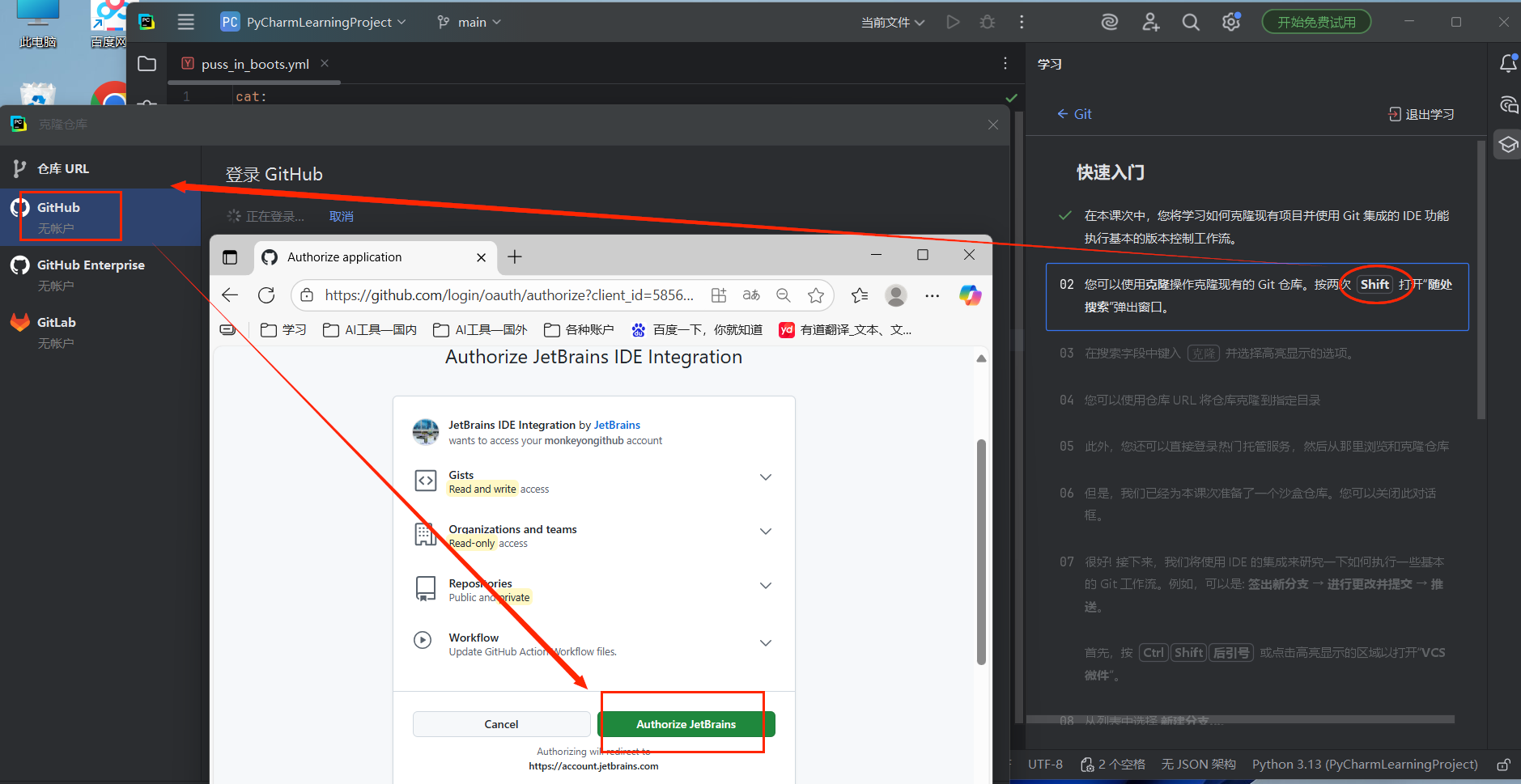Start a Code With Me session
Screen dimensions: 1521x784
point(1150,22)
